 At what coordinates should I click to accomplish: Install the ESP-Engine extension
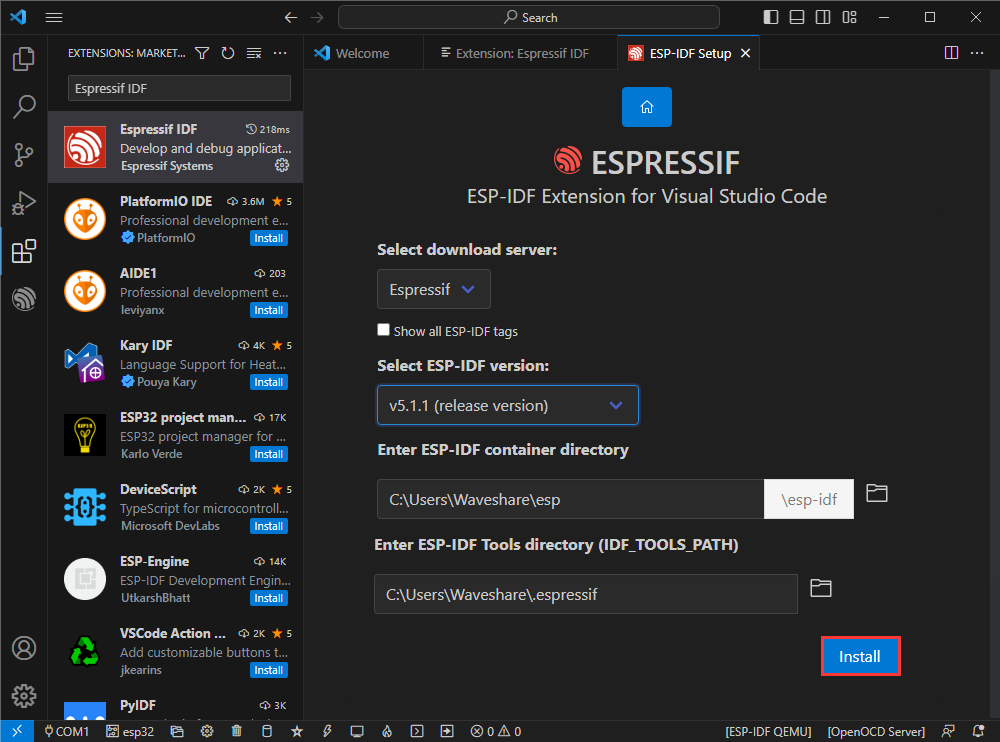268,598
